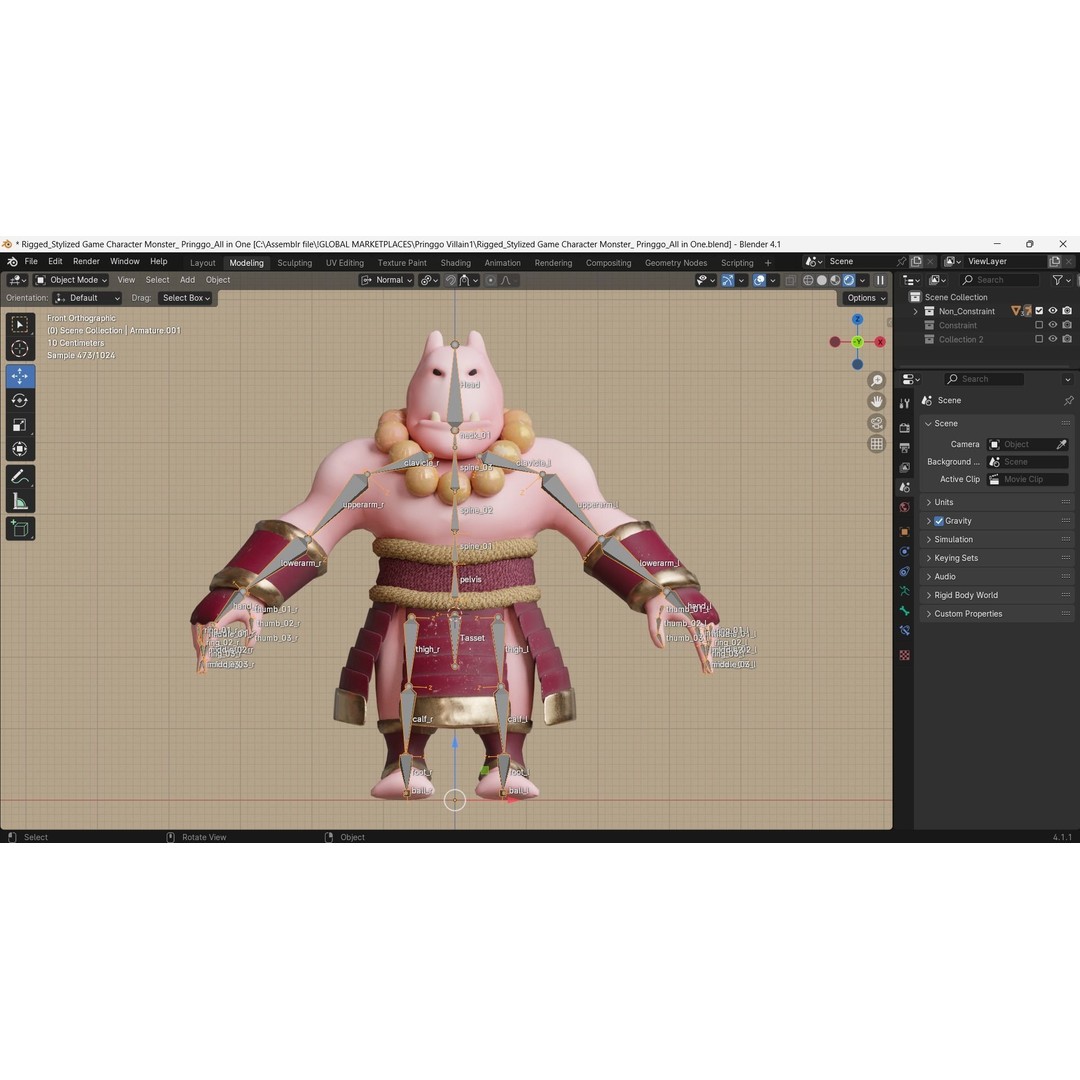Open the Render menu
1080x1080 pixels.
[86, 262]
